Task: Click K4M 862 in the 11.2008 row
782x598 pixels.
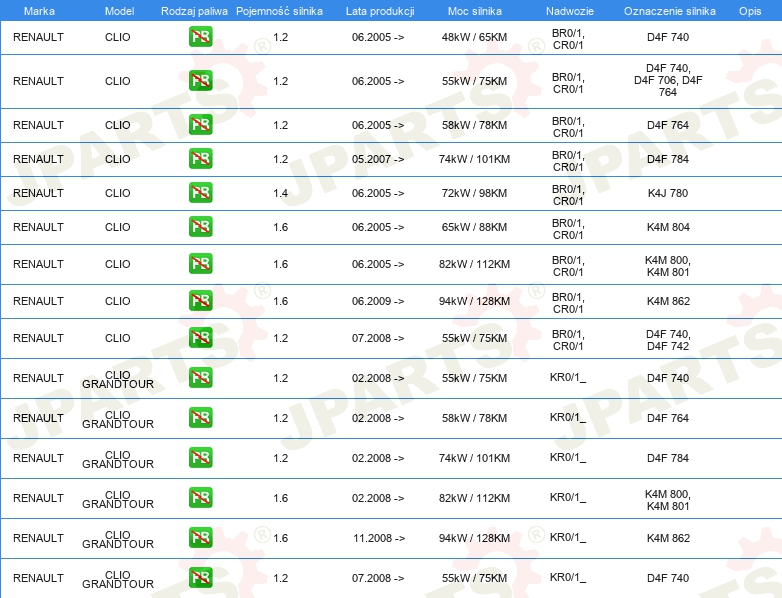Action: tap(668, 538)
